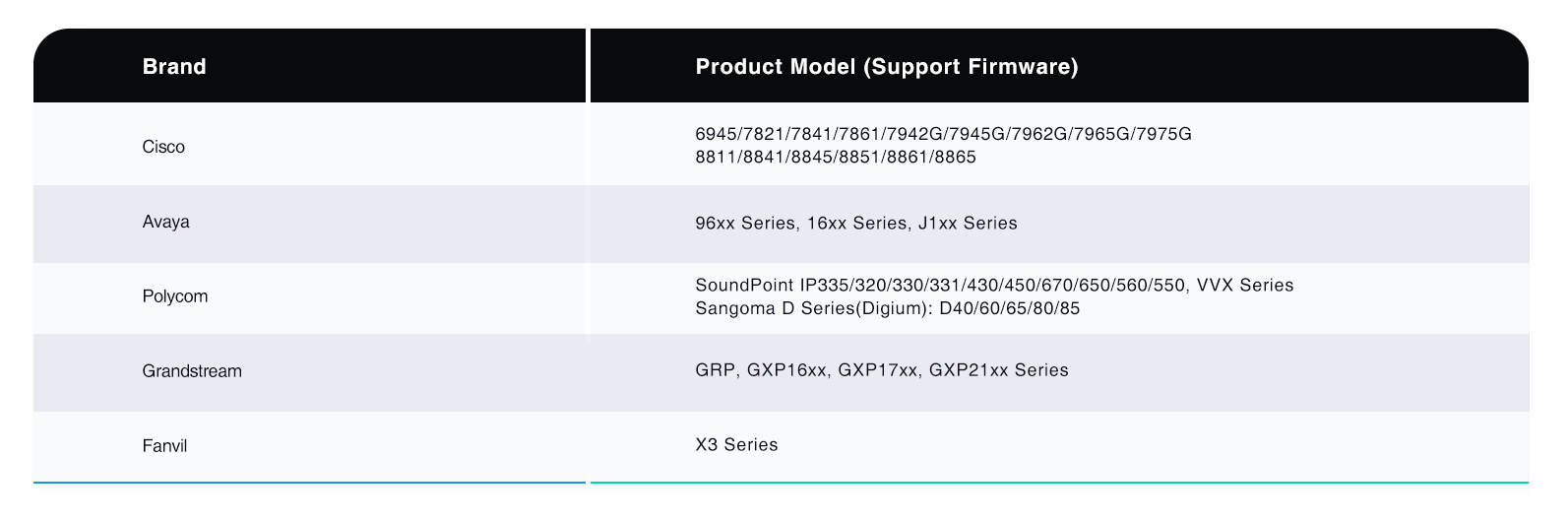
Task: Click the GRP model text
Action: click(715, 371)
